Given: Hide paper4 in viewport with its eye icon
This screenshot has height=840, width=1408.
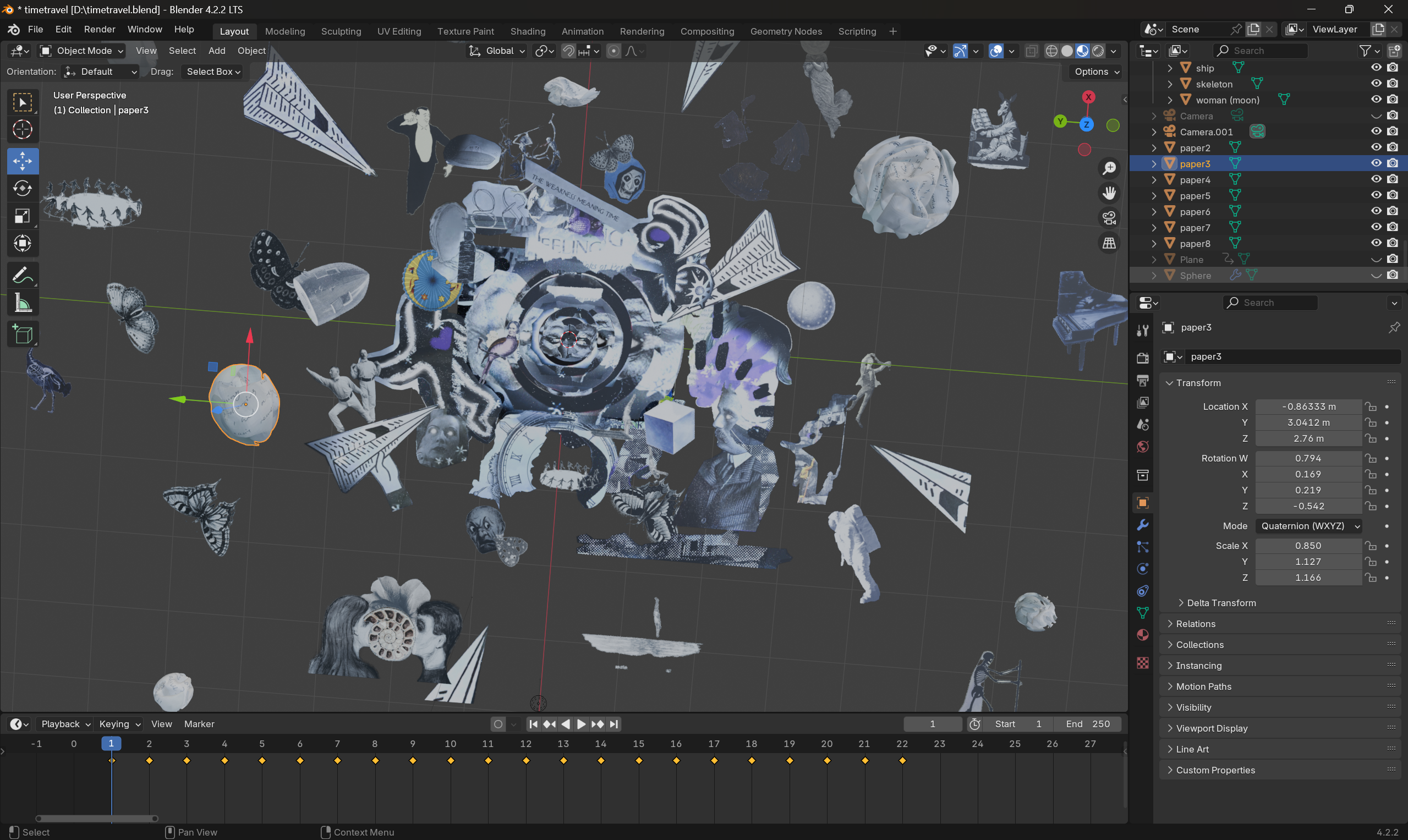Looking at the screenshot, I should coord(1376,179).
